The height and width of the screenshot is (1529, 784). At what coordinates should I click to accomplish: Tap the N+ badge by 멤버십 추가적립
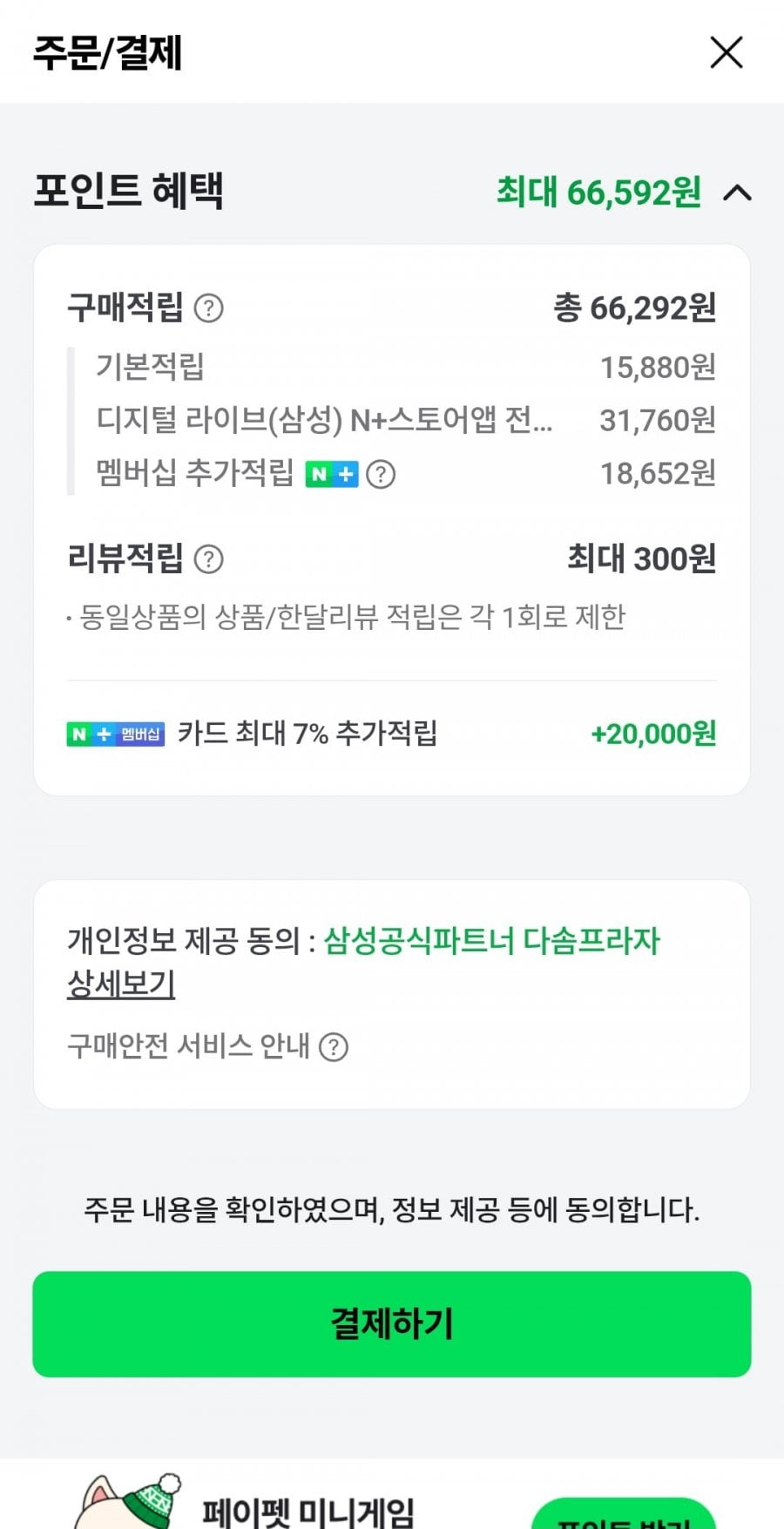[x=331, y=474]
